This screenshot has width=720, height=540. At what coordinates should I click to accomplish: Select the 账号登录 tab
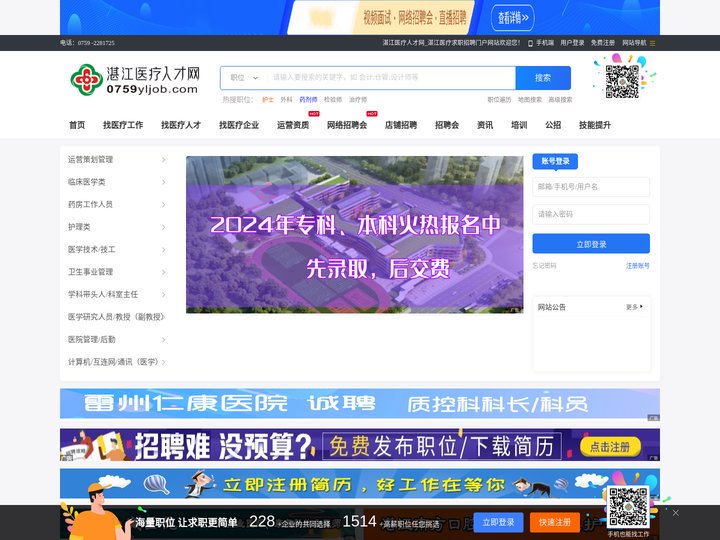click(x=555, y=161)
